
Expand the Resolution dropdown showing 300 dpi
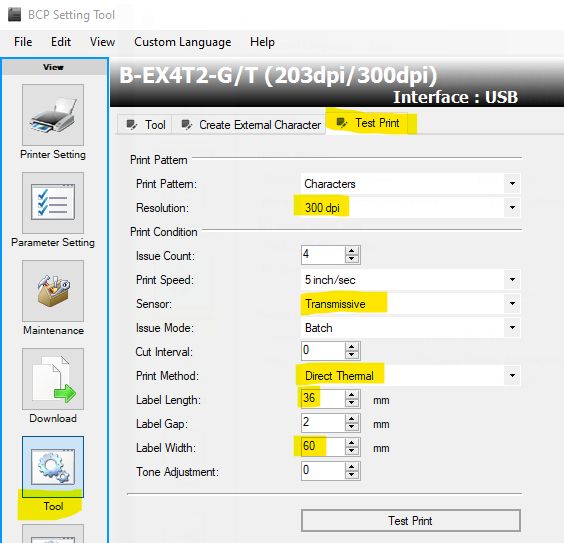pyautogui.click(x=513, y=207)
